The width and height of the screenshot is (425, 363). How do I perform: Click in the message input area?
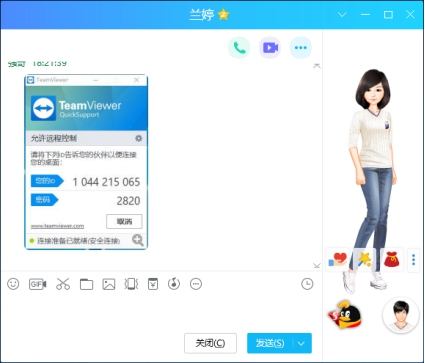pos(157,310)
